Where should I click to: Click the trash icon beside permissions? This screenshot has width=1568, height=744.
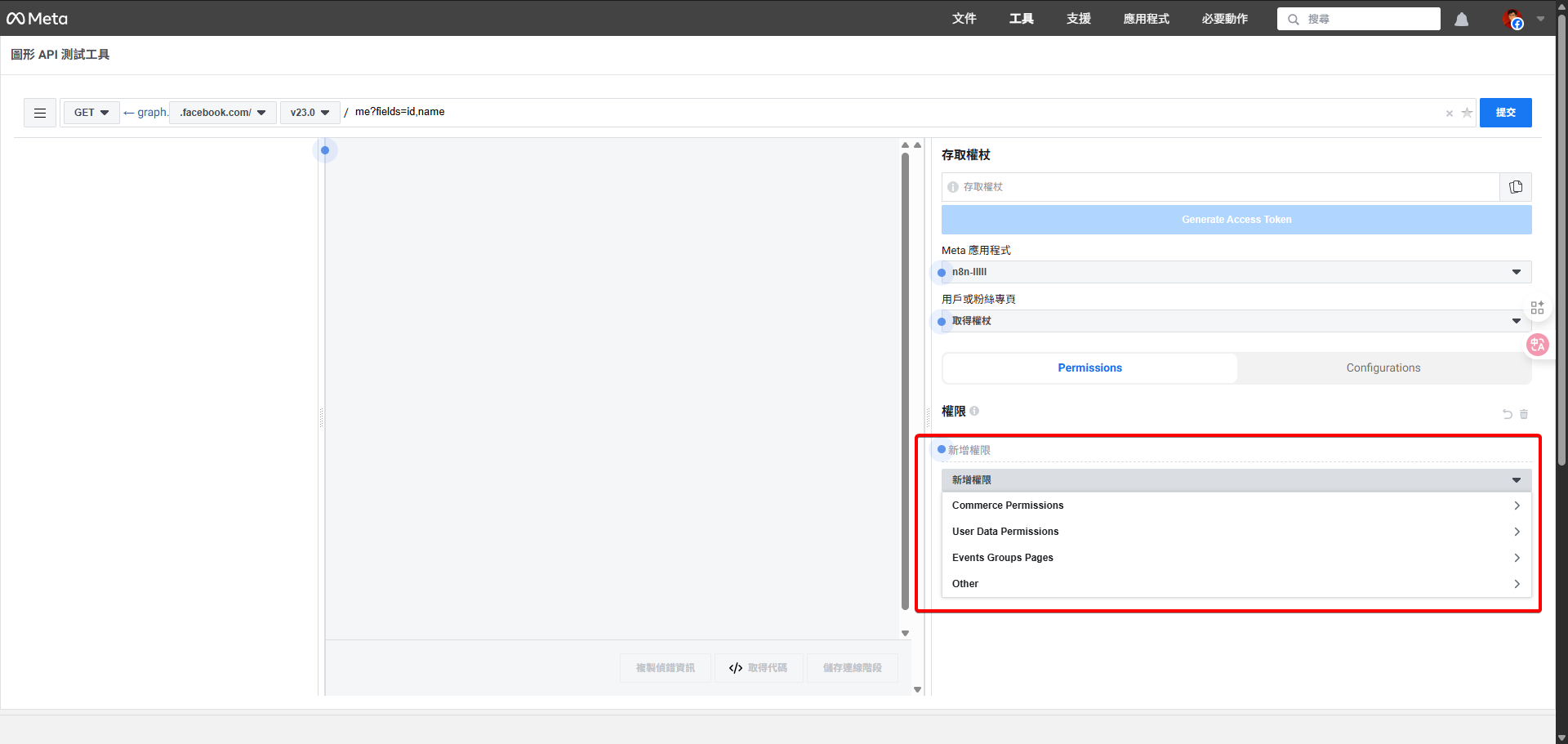1524,414
